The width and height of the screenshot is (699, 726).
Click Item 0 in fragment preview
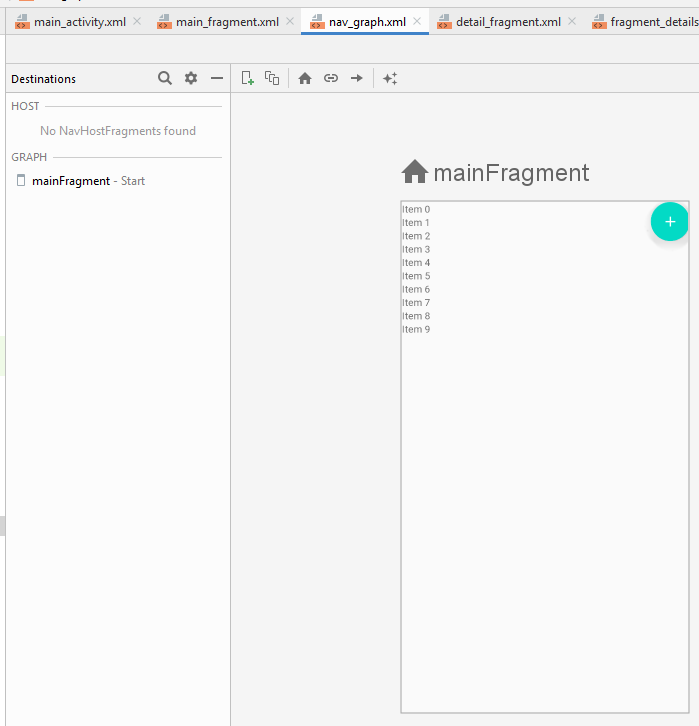[416, 209]
